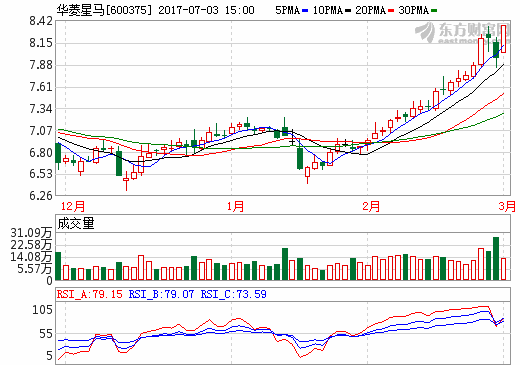Click the 31.09万 volume axis label

[x=32, y=233]
